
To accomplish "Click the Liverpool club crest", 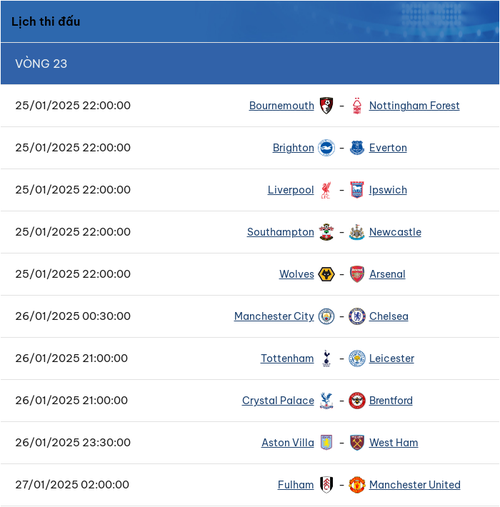I will pyautogui.click(x=326, y=190).
